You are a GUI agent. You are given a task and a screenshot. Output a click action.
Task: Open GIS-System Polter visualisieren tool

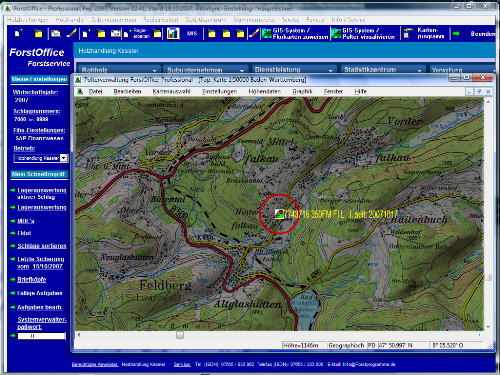363,34
